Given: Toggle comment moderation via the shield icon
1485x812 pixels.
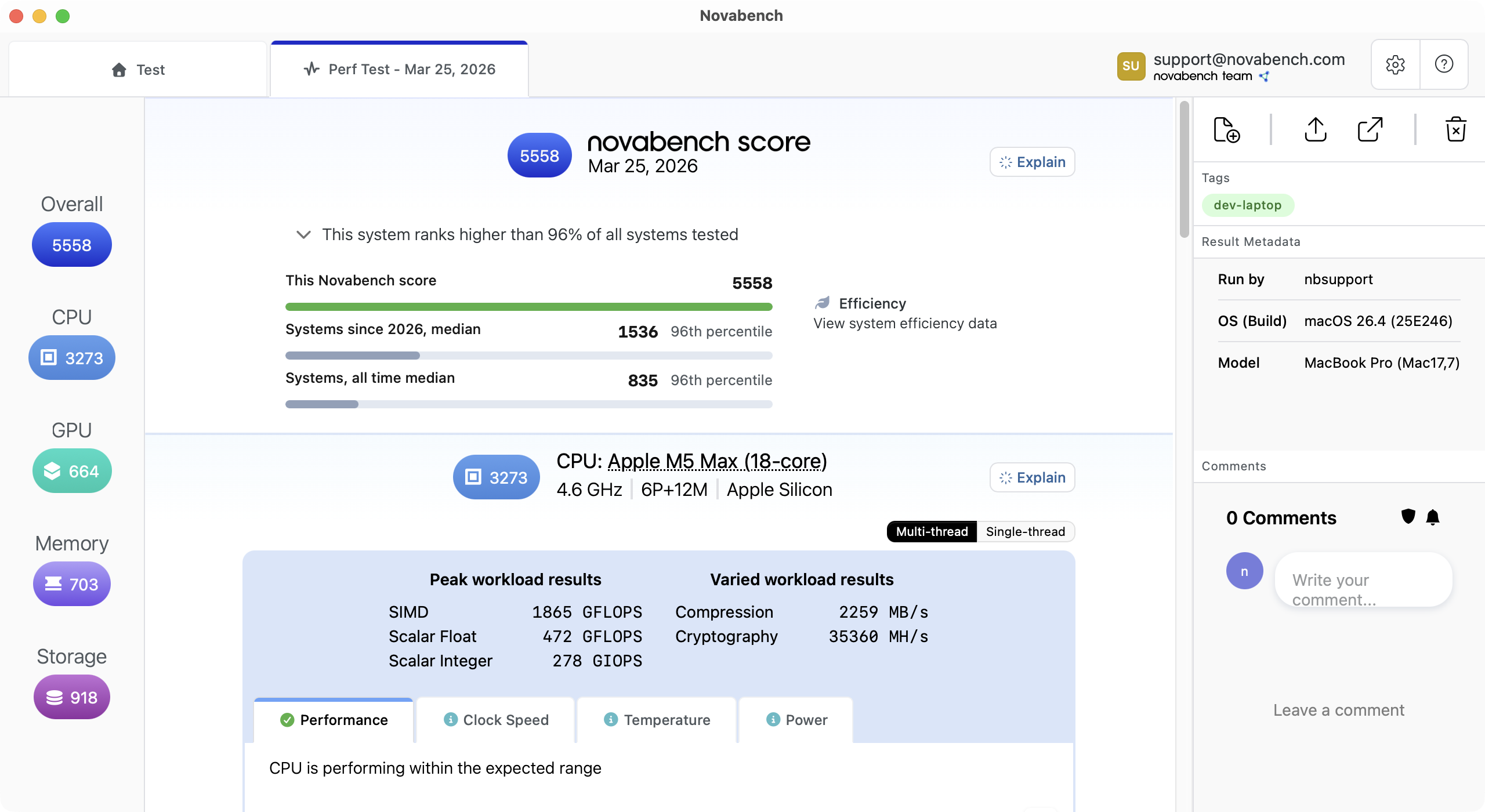Looking at the screenshot, I should coord(1407,517).
